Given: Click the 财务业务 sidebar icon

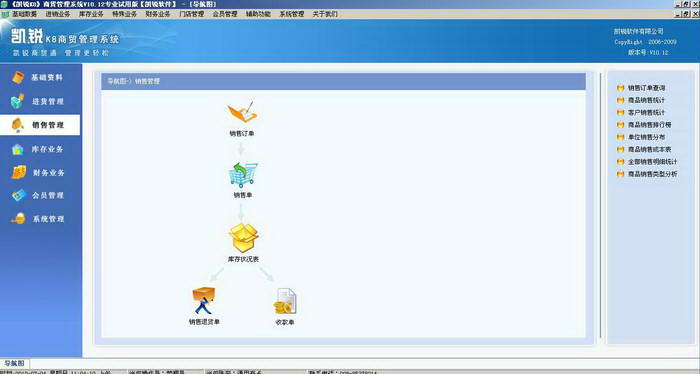Looking at the screenshot, I should pos(18,172).
